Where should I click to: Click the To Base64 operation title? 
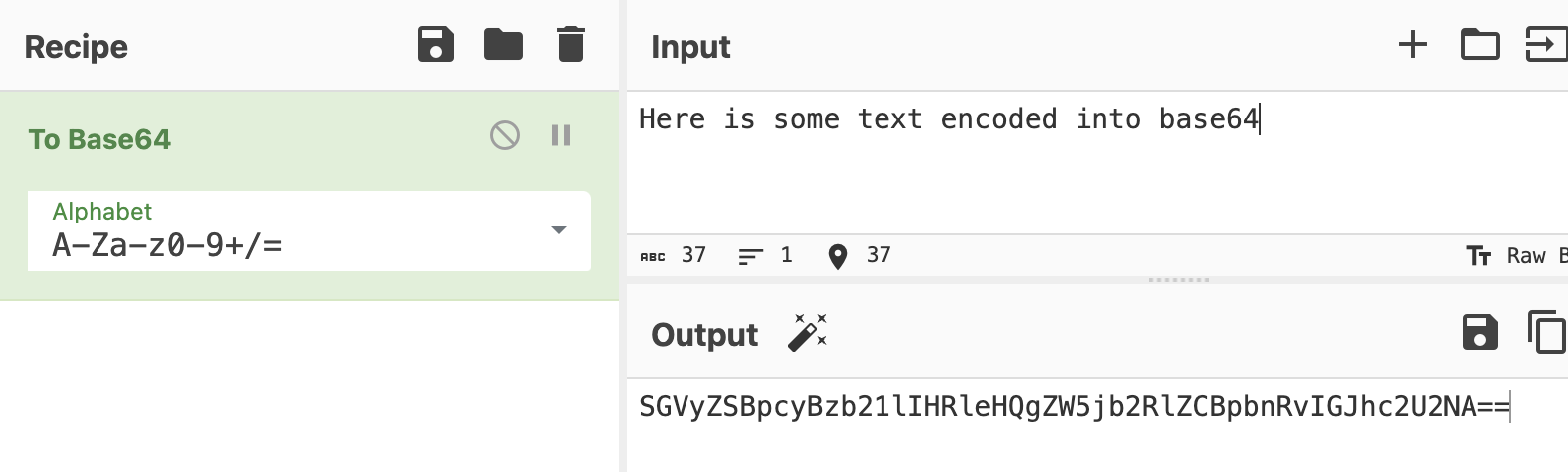click(x=99, y=139)
